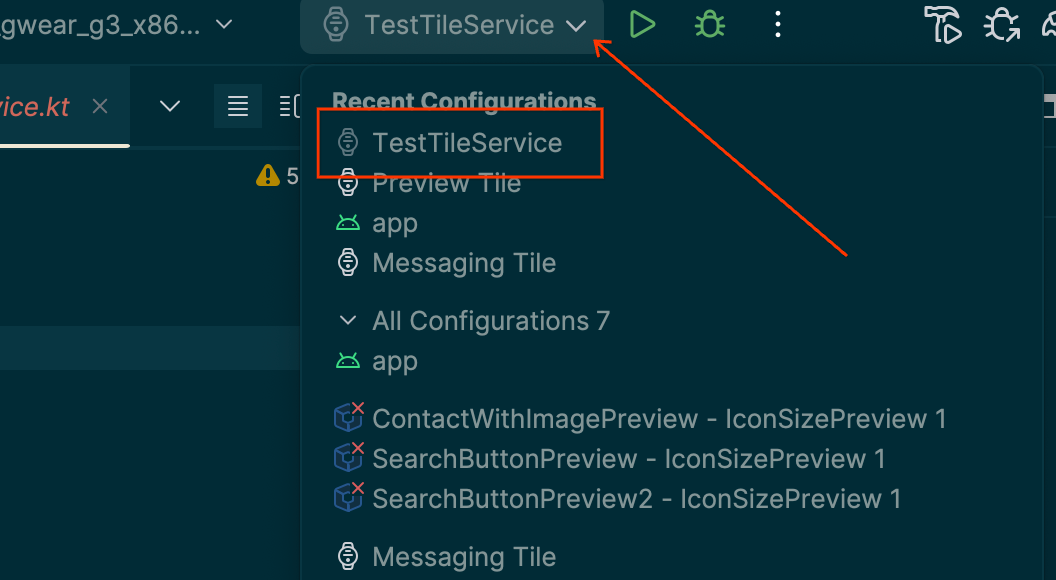Click the failed preview icon beside SearchButtonPreview
This screenshot has width=1056, height=580.
pos(347,458)
